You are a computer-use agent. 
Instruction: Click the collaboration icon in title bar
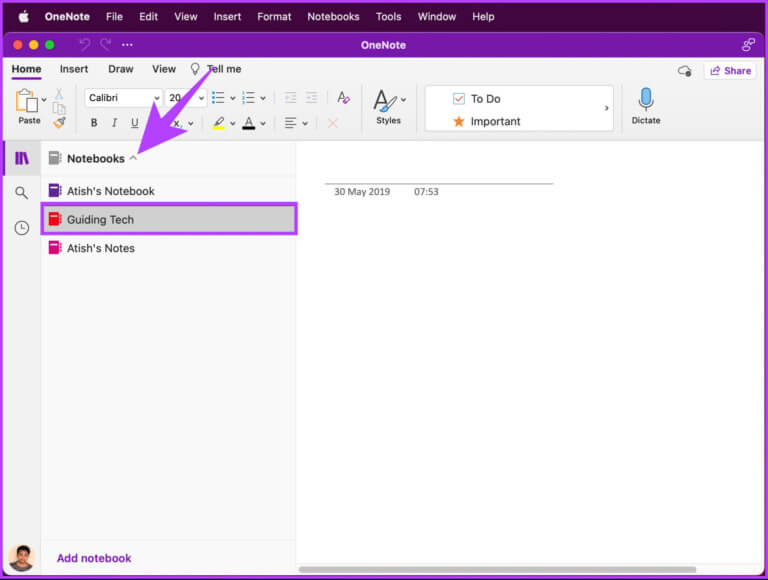click(748, 45)
